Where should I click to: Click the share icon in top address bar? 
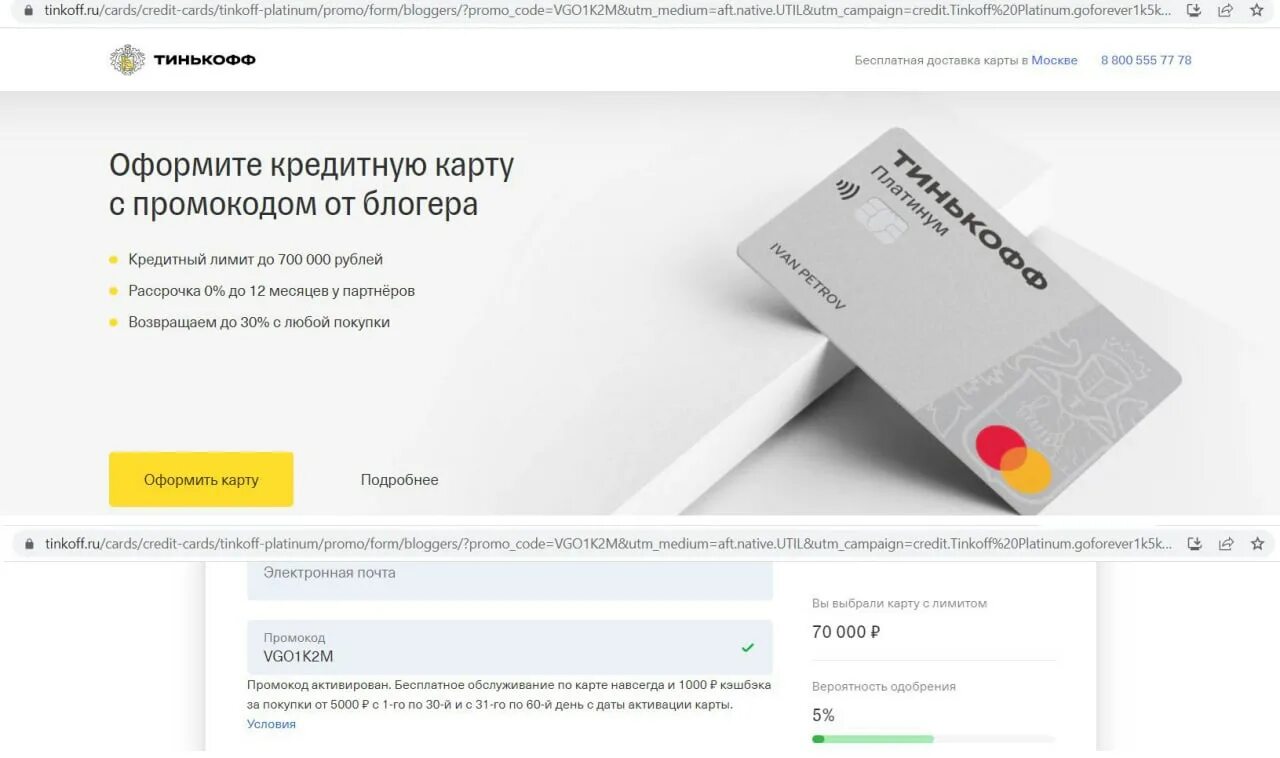1225,10
